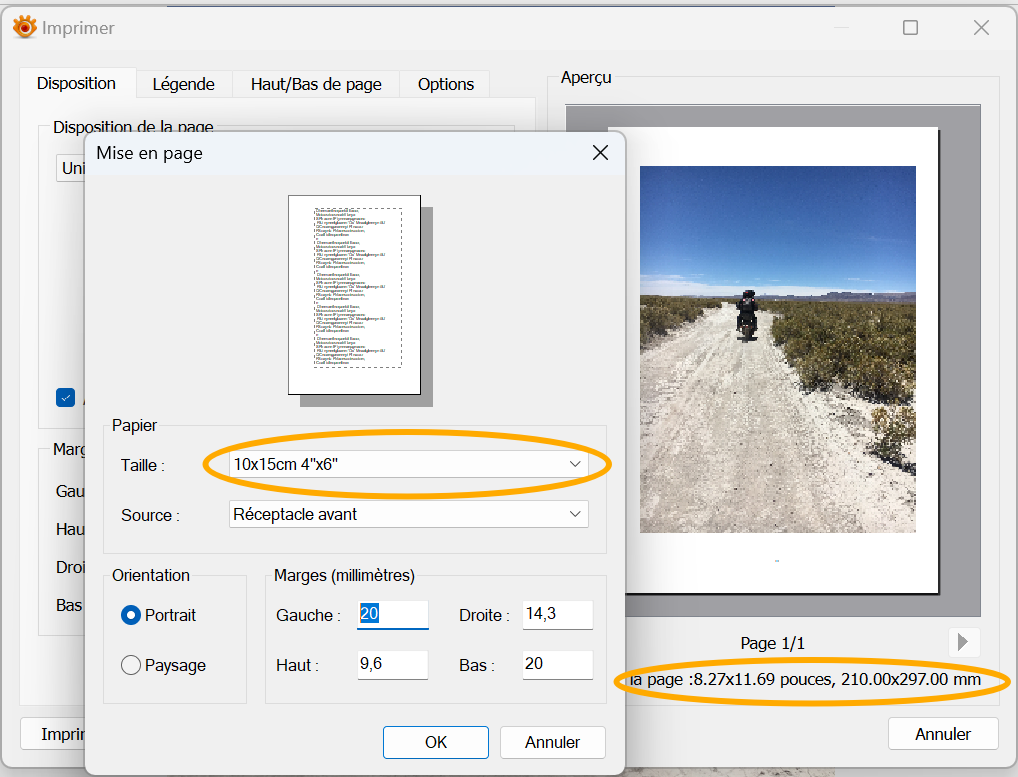Toggle the blue checkbox in Disposition panel
1018x777 pixels.
pos(66,397)
